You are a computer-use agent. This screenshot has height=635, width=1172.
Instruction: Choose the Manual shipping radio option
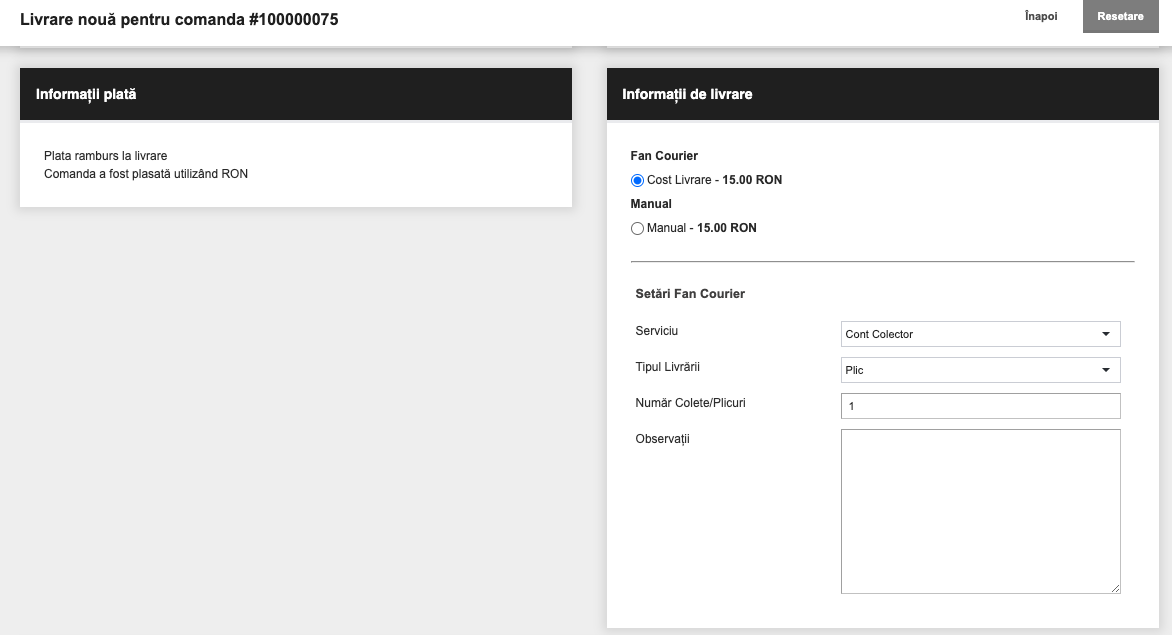(x=638, y=229)
